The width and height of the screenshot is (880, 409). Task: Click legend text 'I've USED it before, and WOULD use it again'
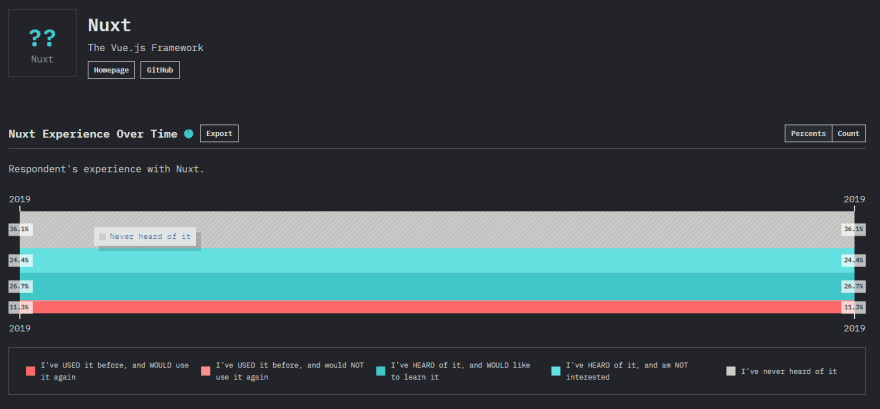click(114, 371)
